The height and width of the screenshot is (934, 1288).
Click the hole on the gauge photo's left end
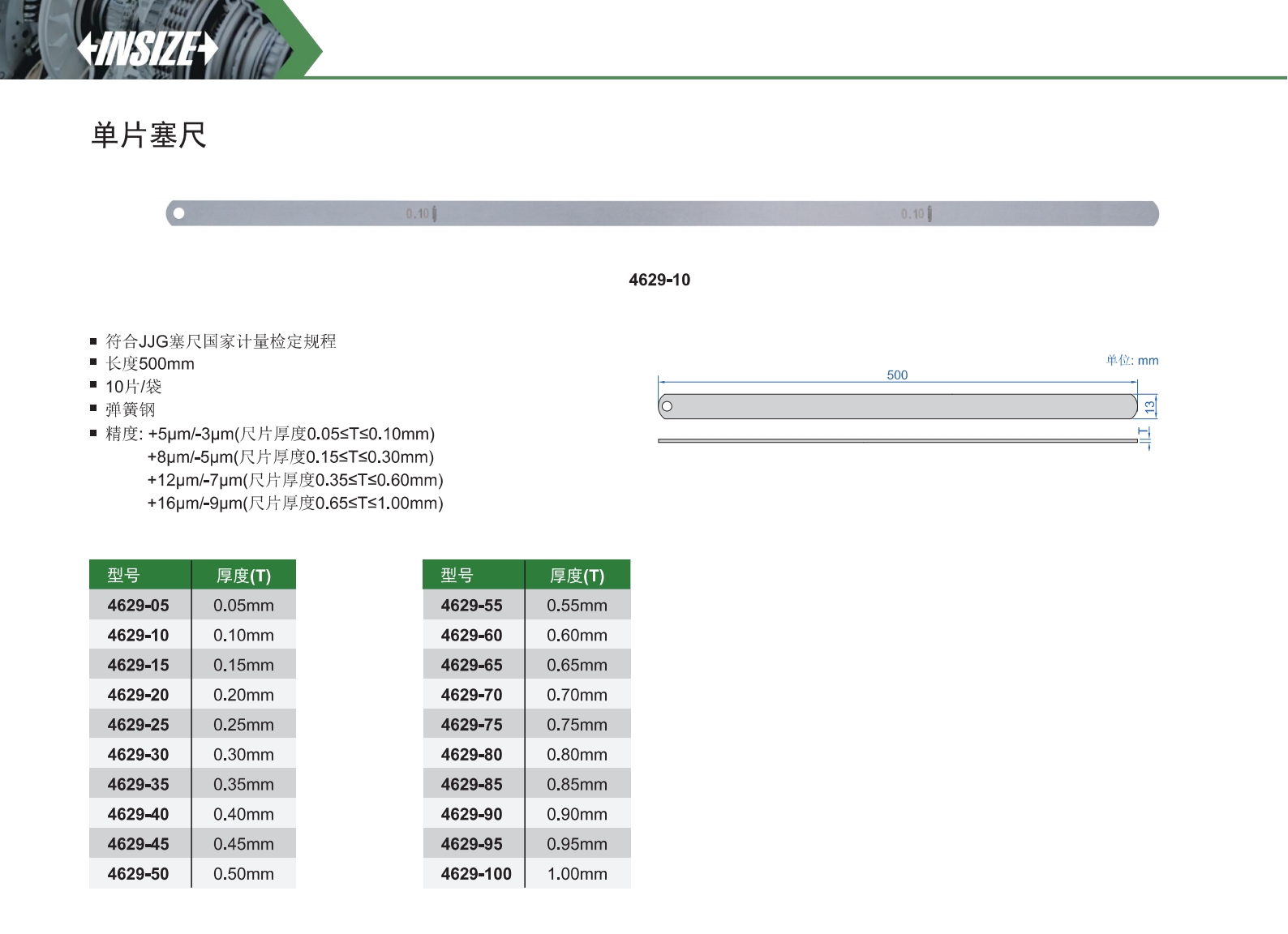179,214
